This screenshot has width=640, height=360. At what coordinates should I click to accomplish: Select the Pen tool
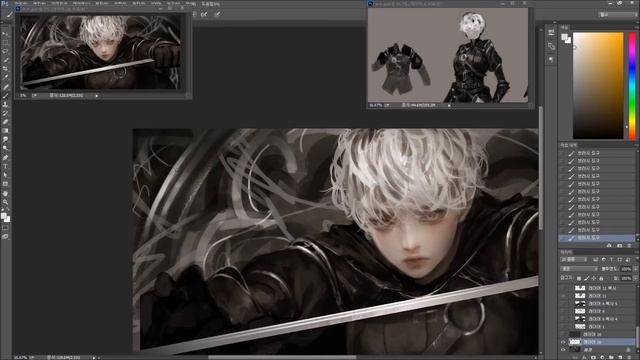[x=5, y=158]
